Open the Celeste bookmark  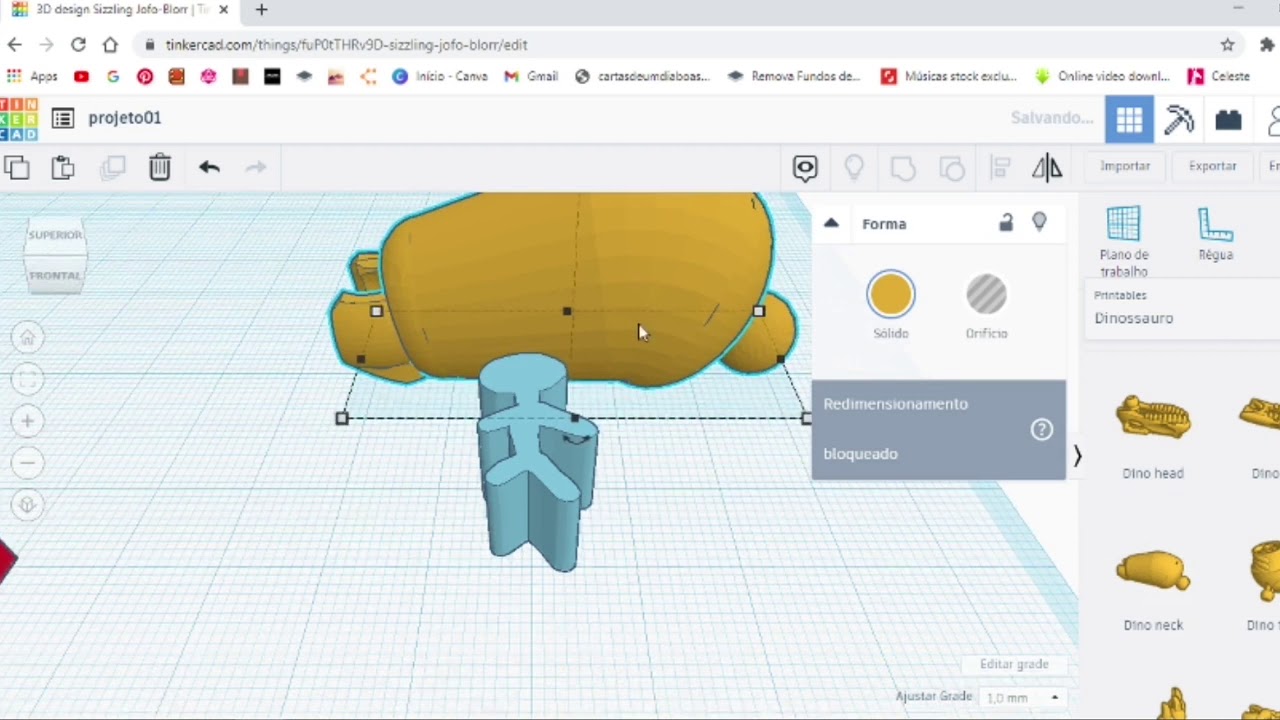coord(1218,76)
